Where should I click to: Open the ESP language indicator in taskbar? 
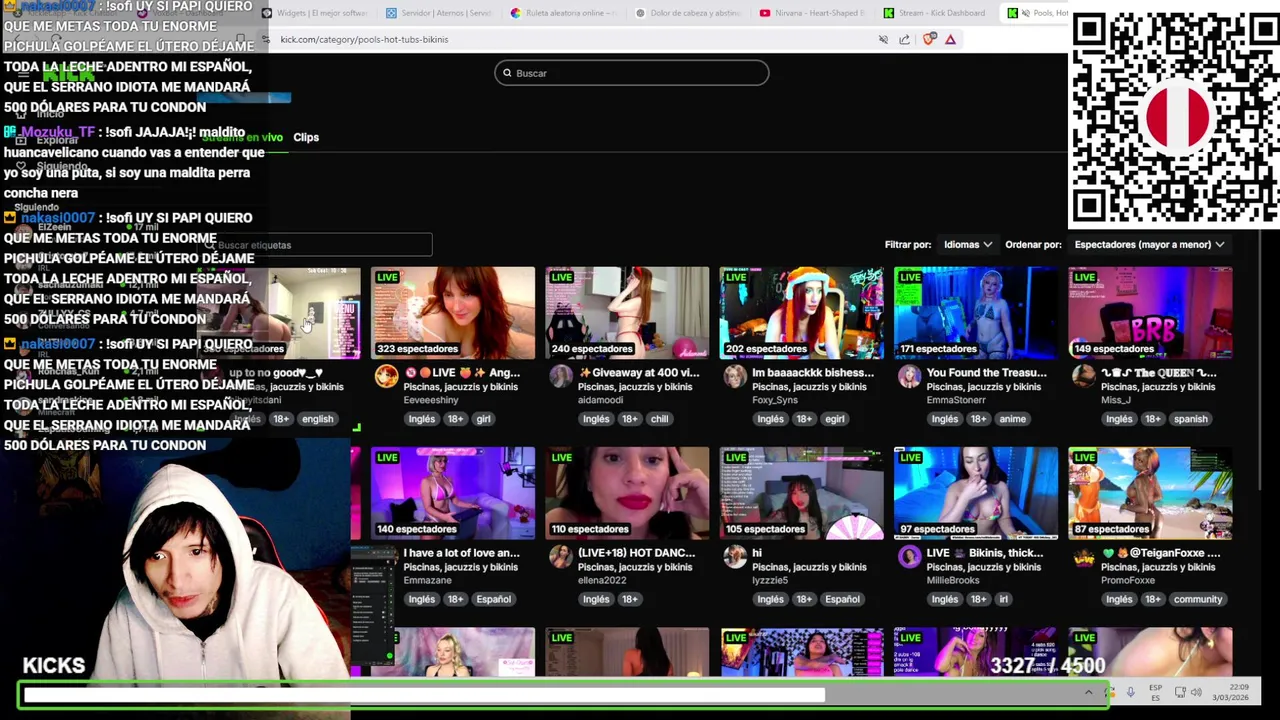[x=1156, y=692]
